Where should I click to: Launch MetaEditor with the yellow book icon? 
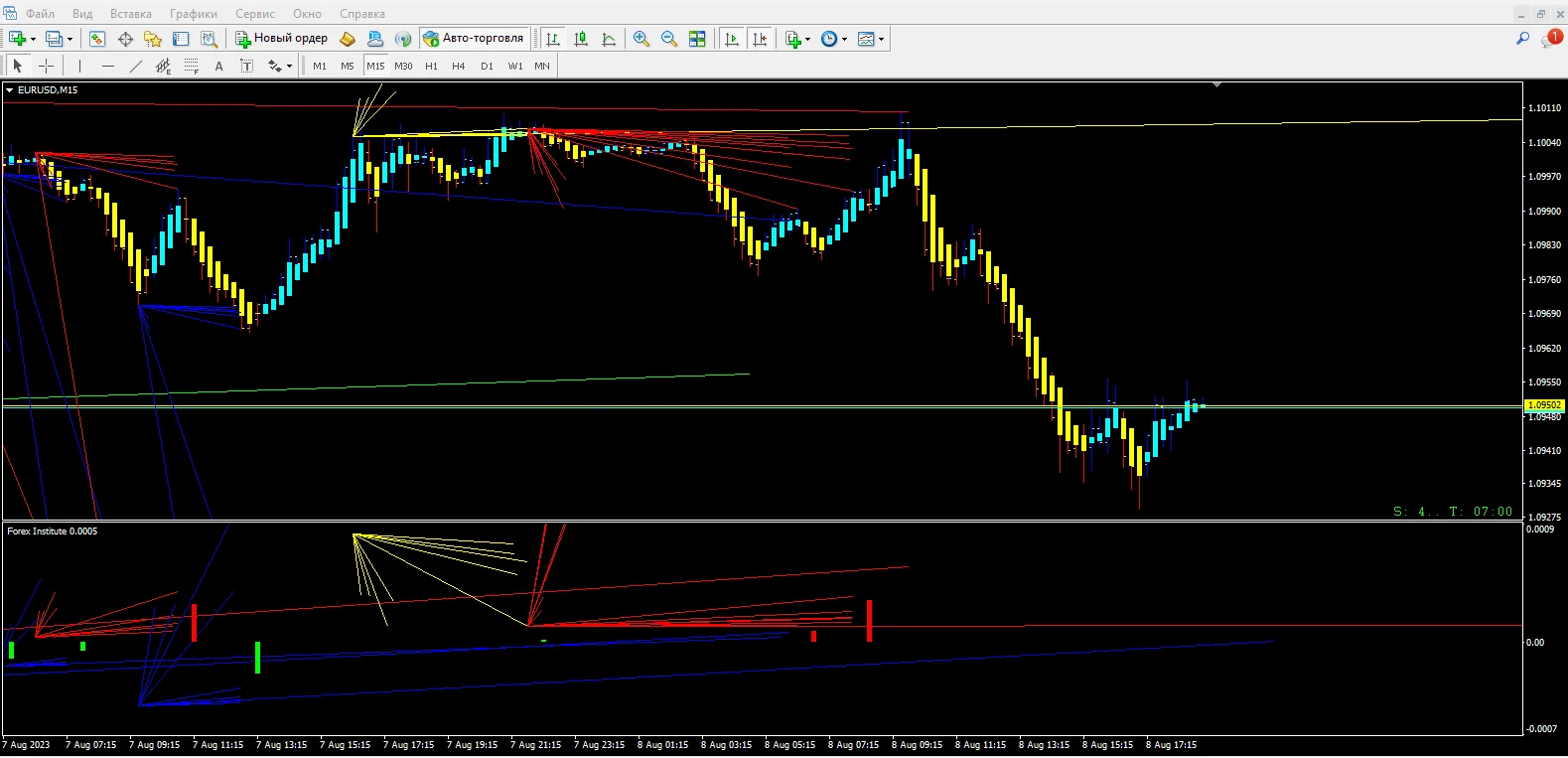point(348,39)
